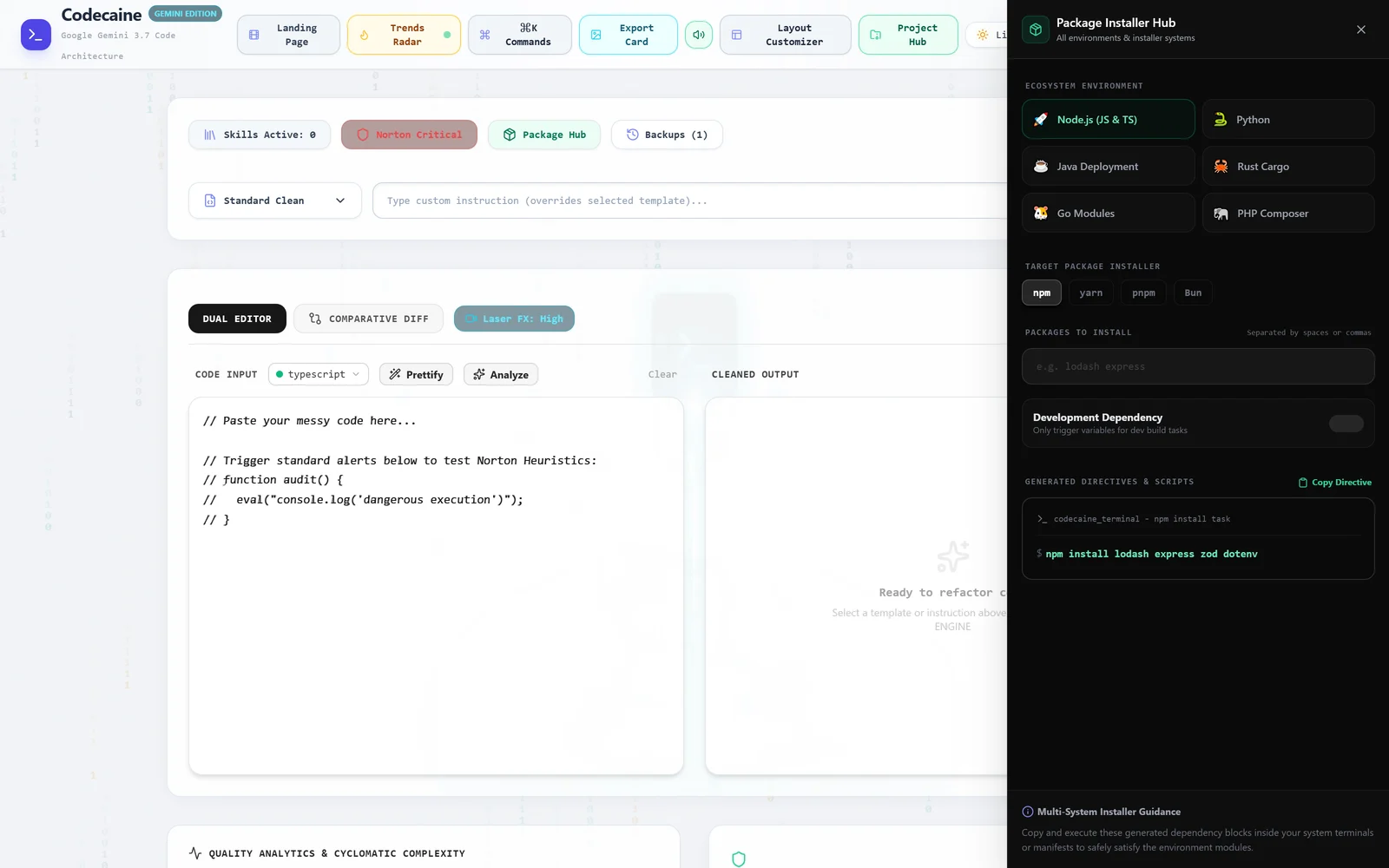The image size is (1389, 868).
Task: Open Layout Customizer
Action: click(785, 35)
